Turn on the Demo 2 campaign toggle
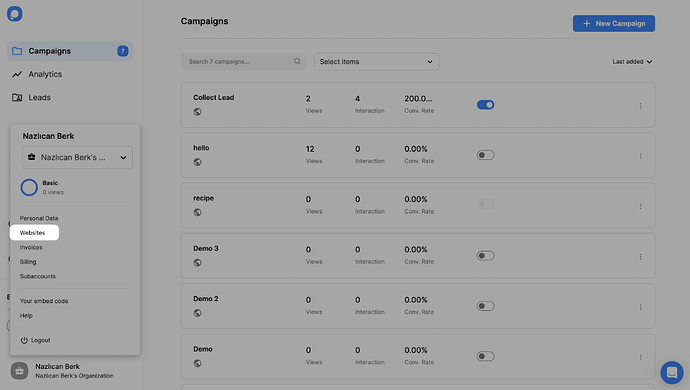The width and height of the screenshot is (690, 390). click(485, 306)
